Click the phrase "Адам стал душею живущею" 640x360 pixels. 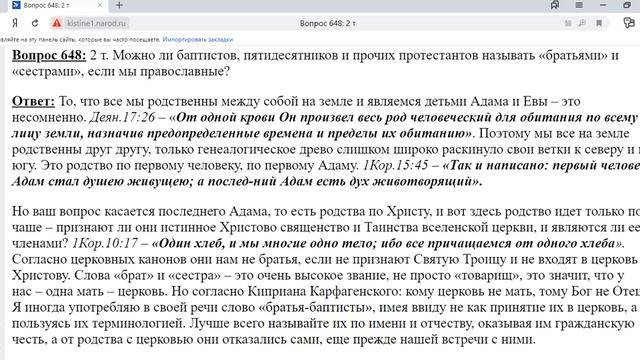click(102, 181)
